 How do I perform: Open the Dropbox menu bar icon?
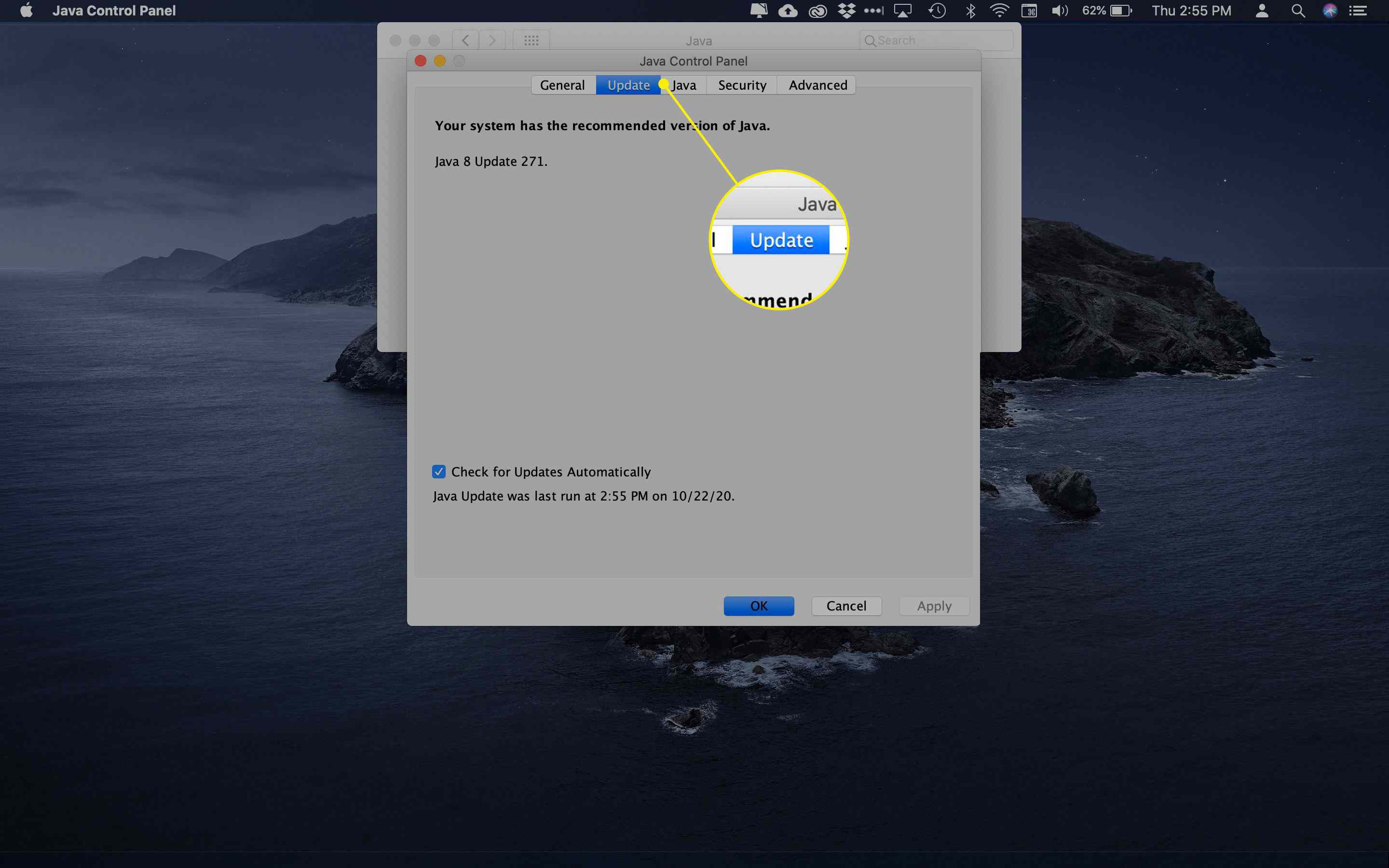[x=846, y=10]
